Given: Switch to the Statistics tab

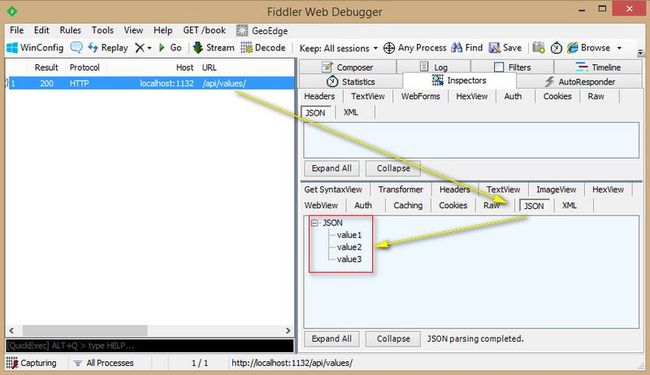Looking at the screenshot, I should tap(351, 82).
